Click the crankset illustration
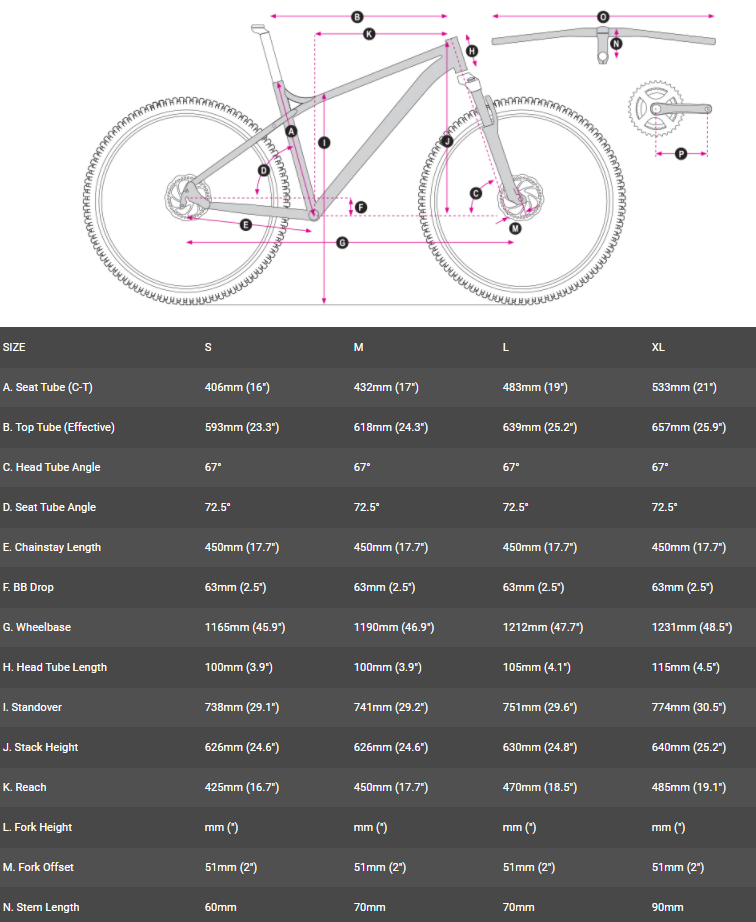The width and height of the screenshot is (756, 922). [x=660, y=112]
